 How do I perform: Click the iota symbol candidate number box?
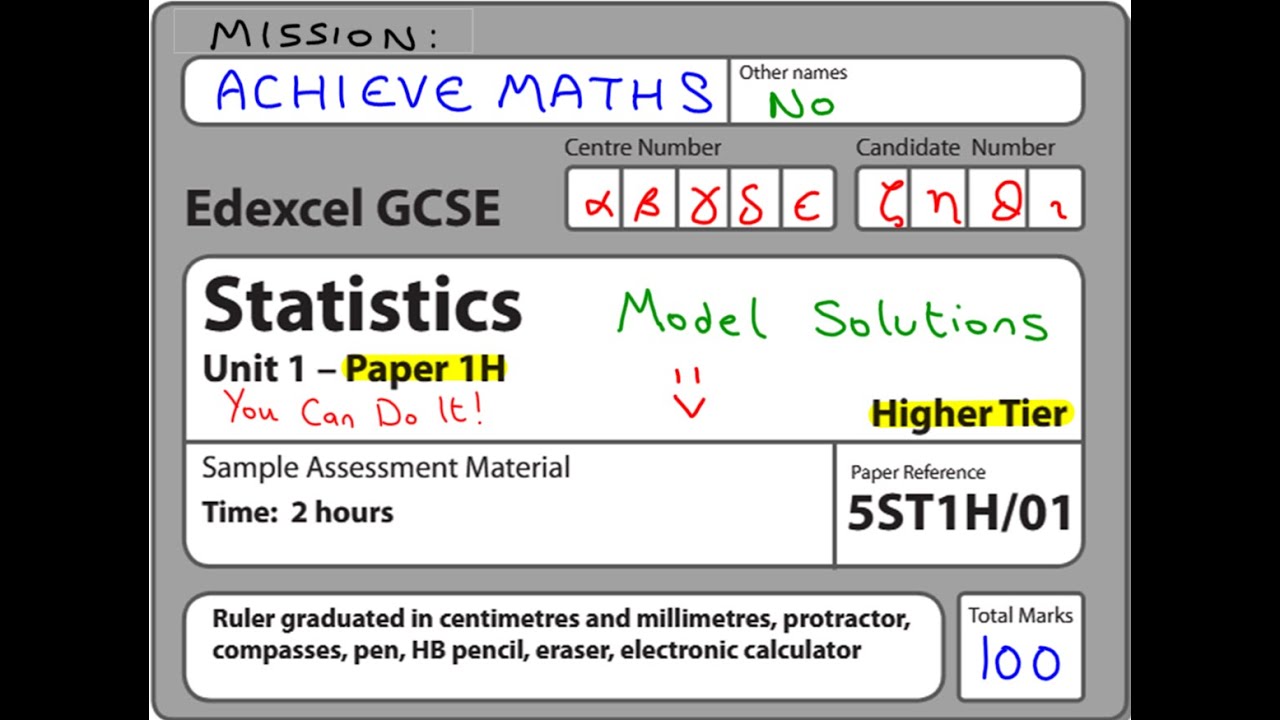1054,199
